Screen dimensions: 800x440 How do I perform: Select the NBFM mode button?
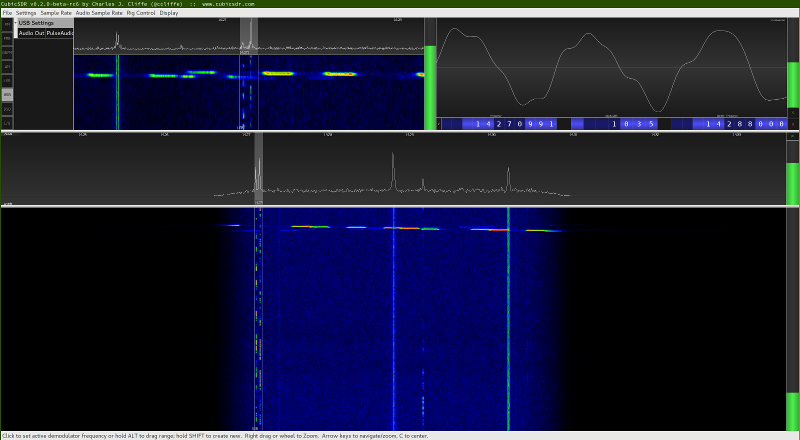(7, 52)
